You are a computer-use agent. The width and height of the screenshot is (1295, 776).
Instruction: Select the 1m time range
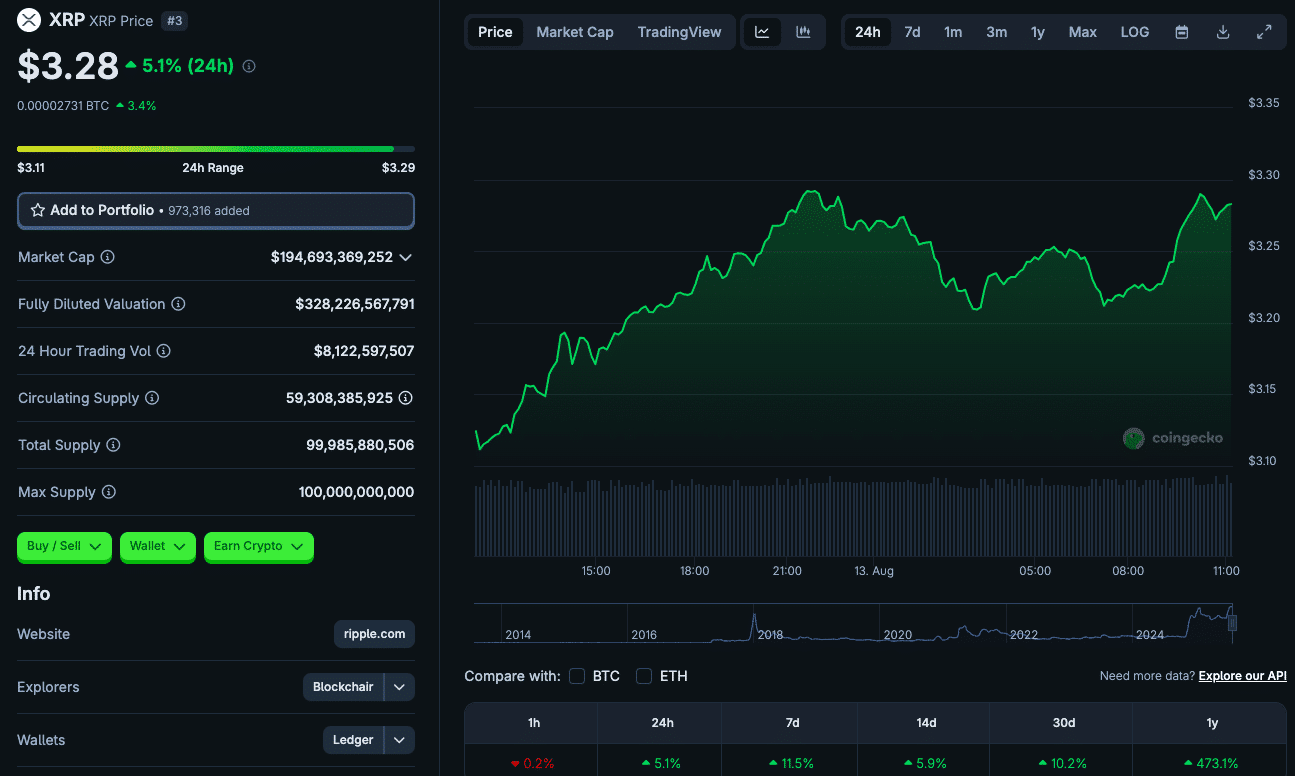(953, 32)
